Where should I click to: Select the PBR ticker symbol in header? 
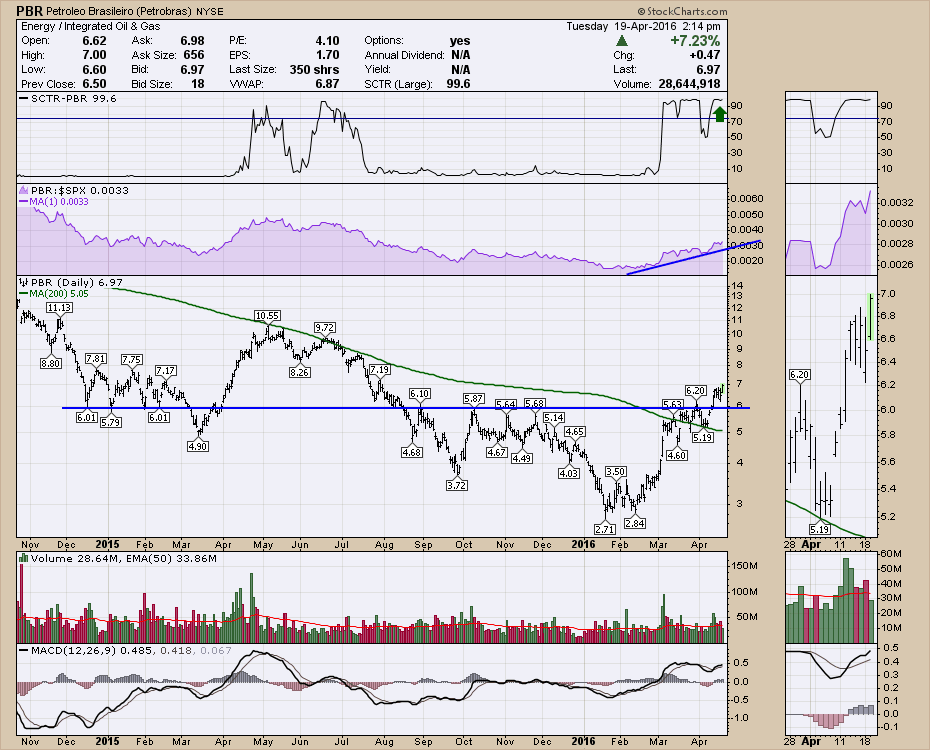31,10
